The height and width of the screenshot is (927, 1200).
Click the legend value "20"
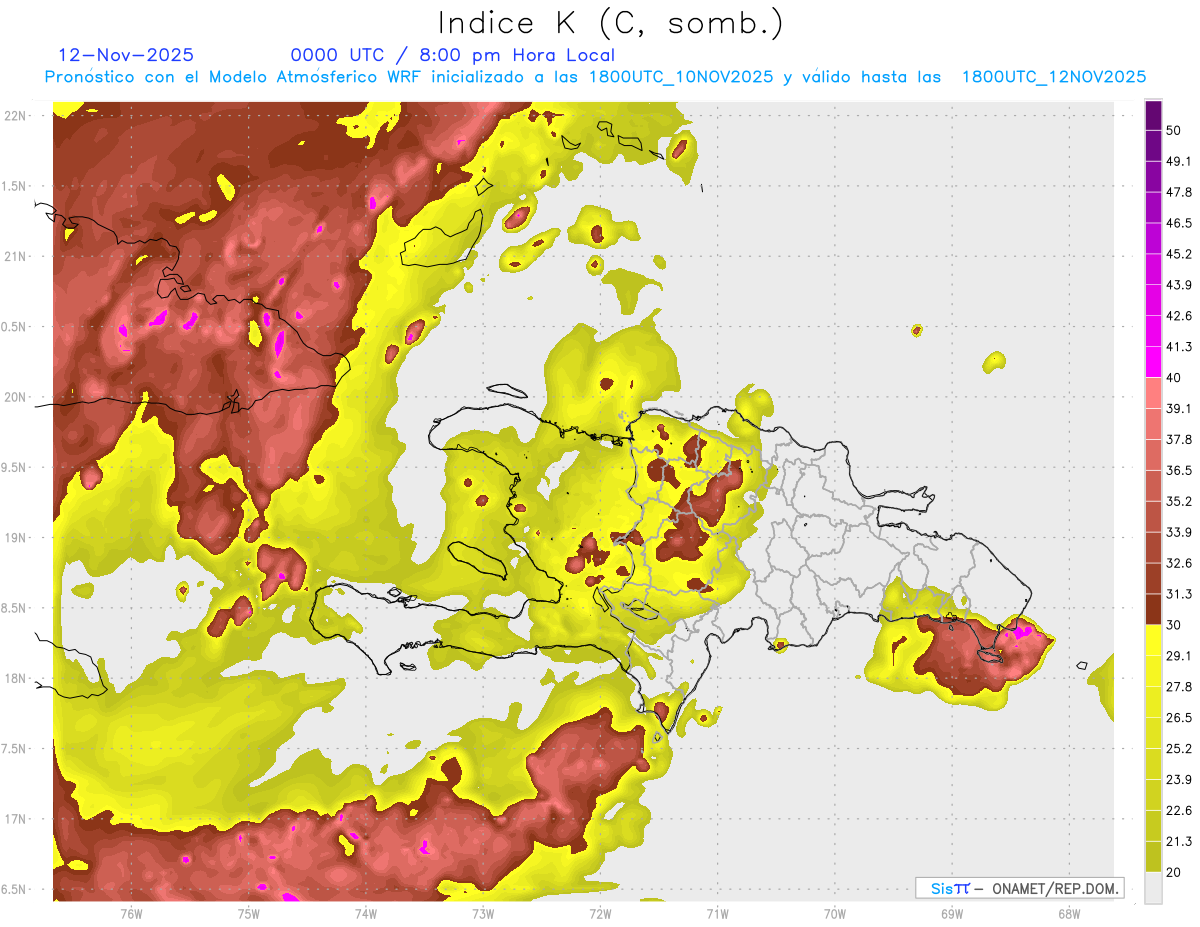1176,873
